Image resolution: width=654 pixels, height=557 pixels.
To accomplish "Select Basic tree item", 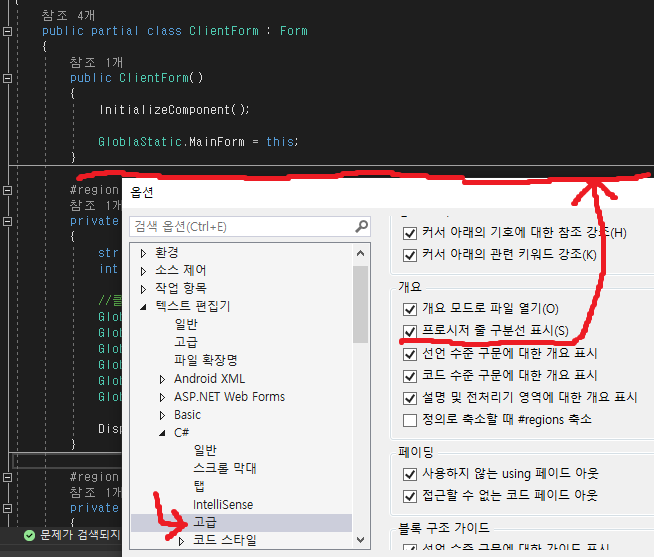I will click(x=187, y=415).
